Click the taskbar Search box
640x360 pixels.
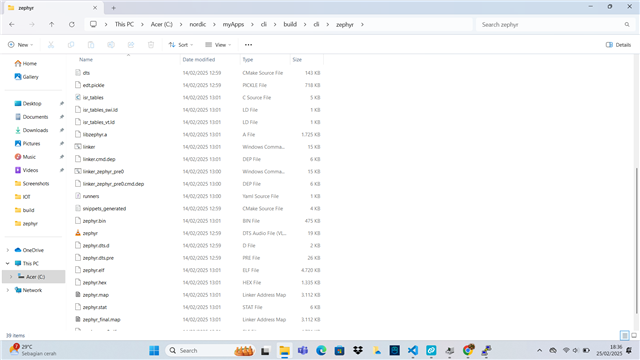pyautogui.click(x=210, y=350)
